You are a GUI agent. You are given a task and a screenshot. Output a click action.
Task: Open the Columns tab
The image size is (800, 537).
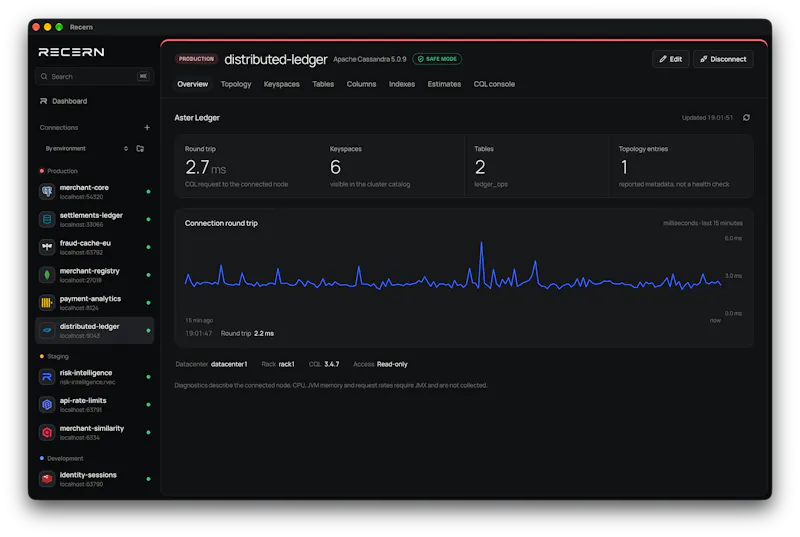click(x=361, y=84)
